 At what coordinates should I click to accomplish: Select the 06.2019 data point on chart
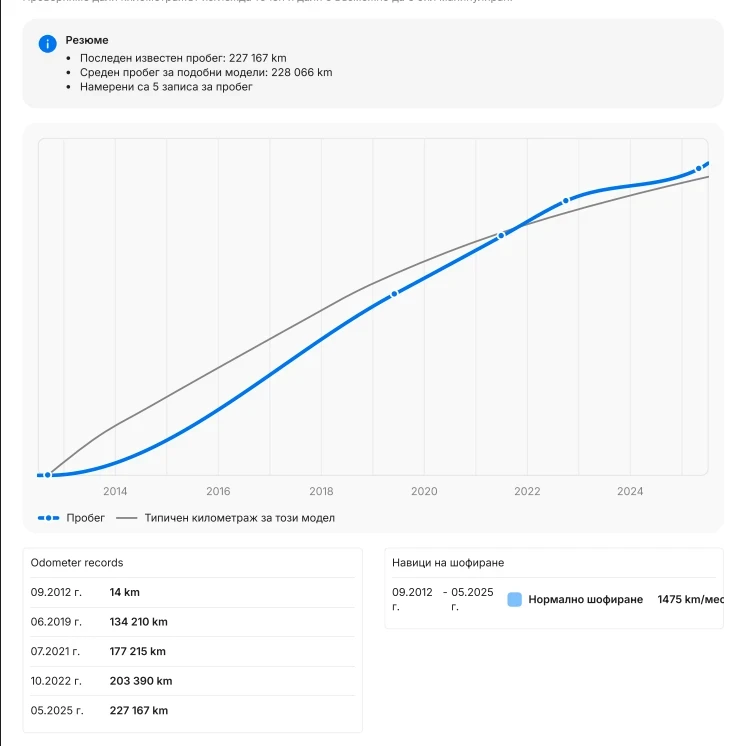[x=394, y=294]
